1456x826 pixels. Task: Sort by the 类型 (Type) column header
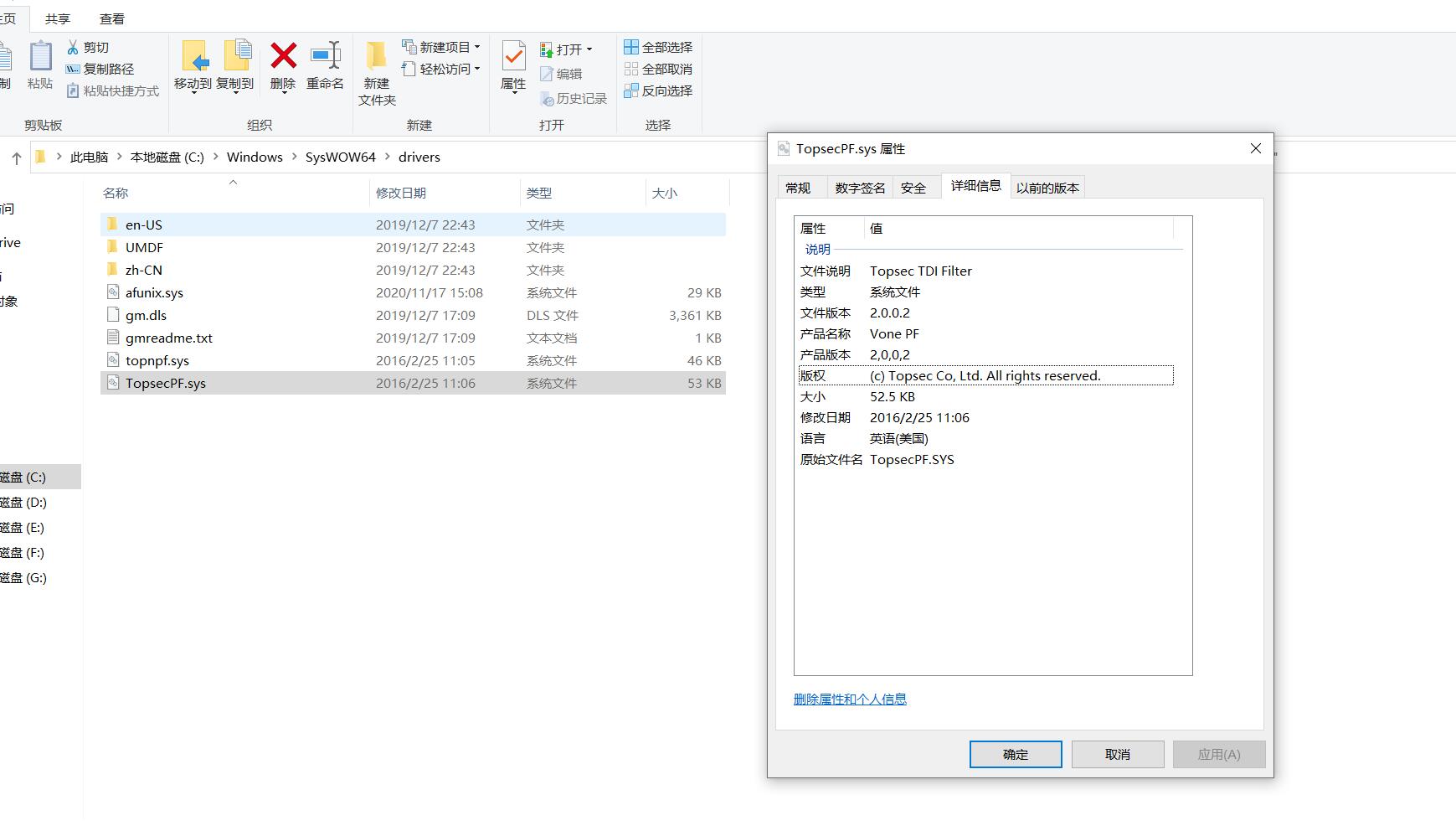pos(539,194)
